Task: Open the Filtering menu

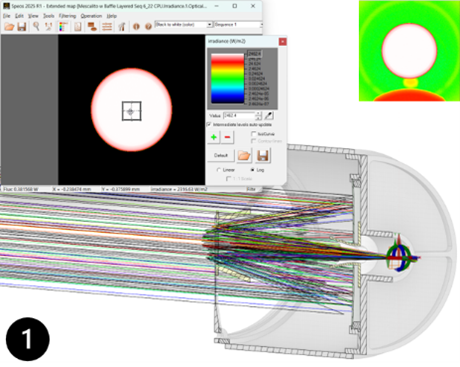Action: coord(67,16)
